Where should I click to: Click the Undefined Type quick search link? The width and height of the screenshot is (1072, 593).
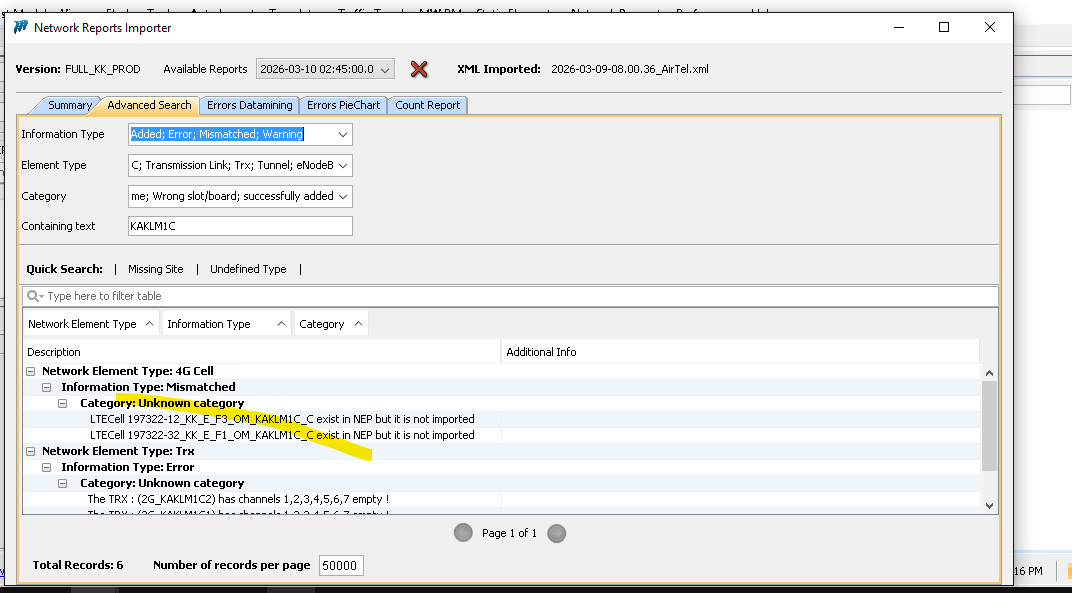point(248,269)
